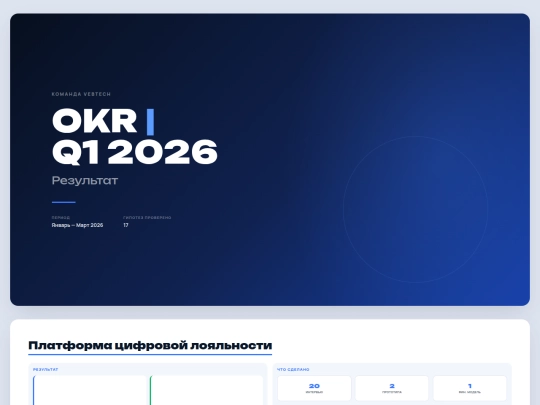Viewport: 540px width, 405px height.
Task: Click the 'Q1 2026' heading
Action: point(135,152)
